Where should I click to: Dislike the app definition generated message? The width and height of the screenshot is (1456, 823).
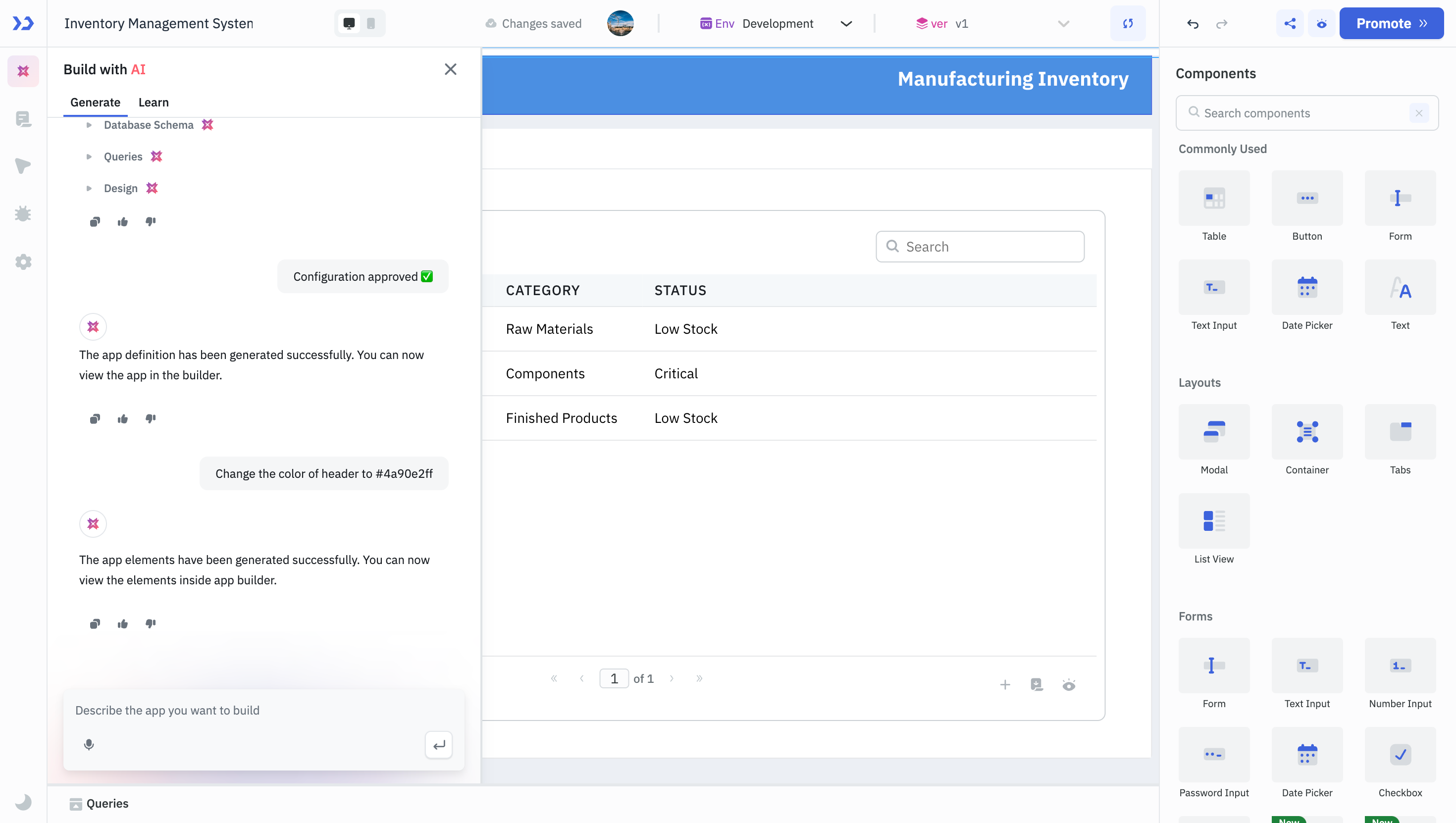click(x=151, y=419)
